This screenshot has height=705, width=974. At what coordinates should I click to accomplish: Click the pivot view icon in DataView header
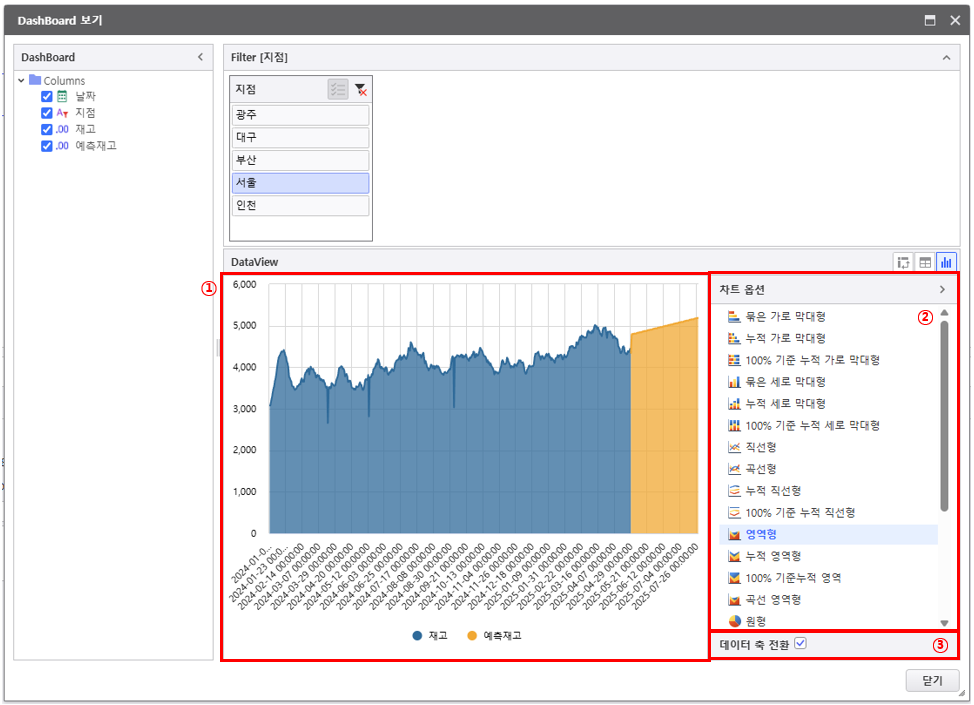point(904,262)
